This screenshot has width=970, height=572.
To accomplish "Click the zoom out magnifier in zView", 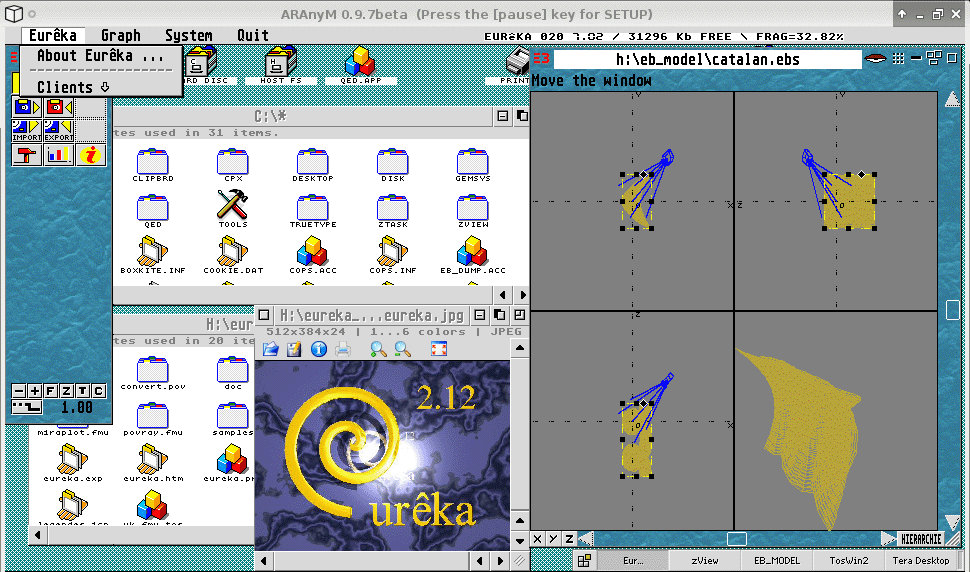I will tap(402, 349).
